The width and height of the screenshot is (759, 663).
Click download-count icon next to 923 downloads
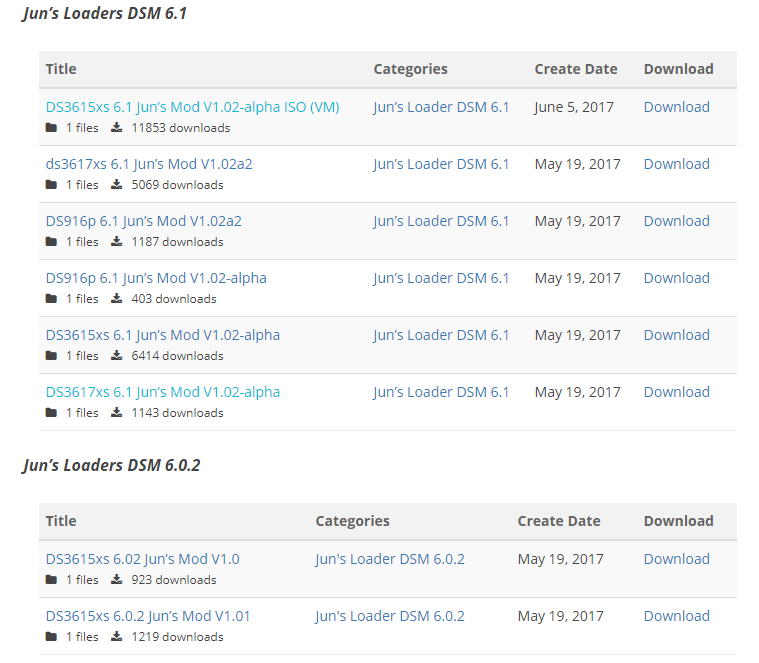[x=117, y=579]
